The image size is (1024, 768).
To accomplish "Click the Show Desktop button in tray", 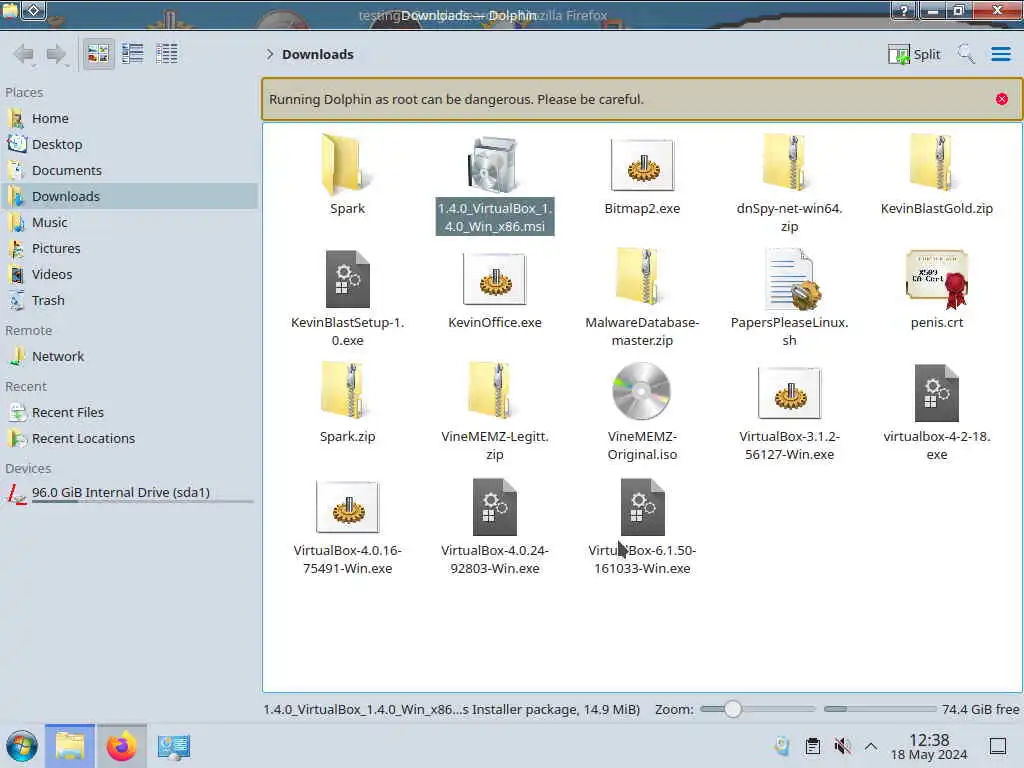I will 997,746.
